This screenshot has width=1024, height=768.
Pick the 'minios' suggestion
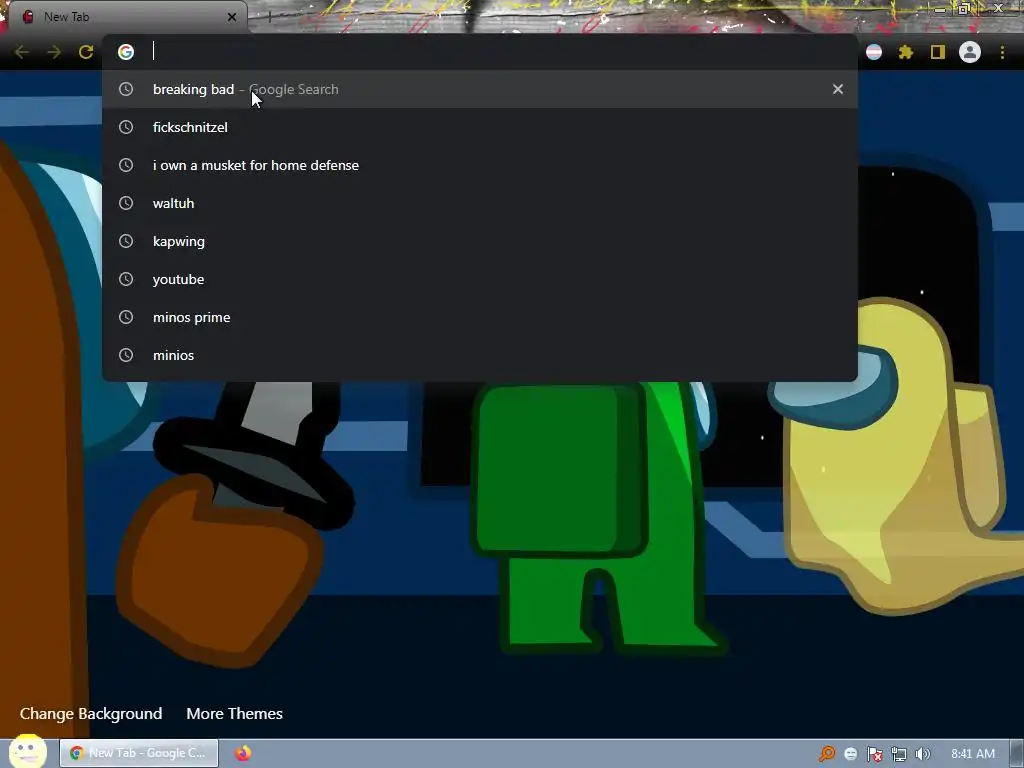[480, 355]
